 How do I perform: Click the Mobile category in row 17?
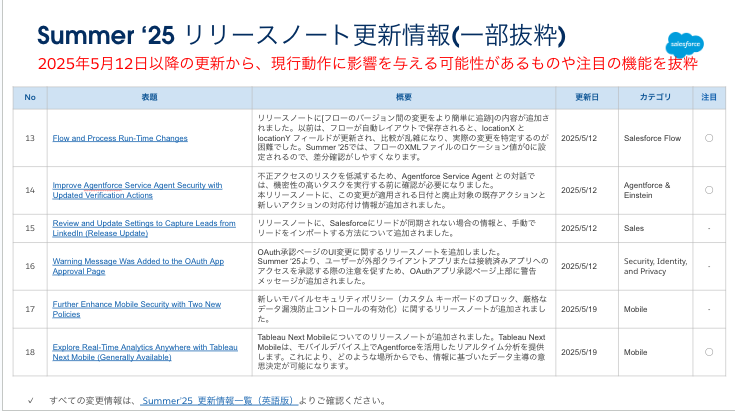click(635, 309)
